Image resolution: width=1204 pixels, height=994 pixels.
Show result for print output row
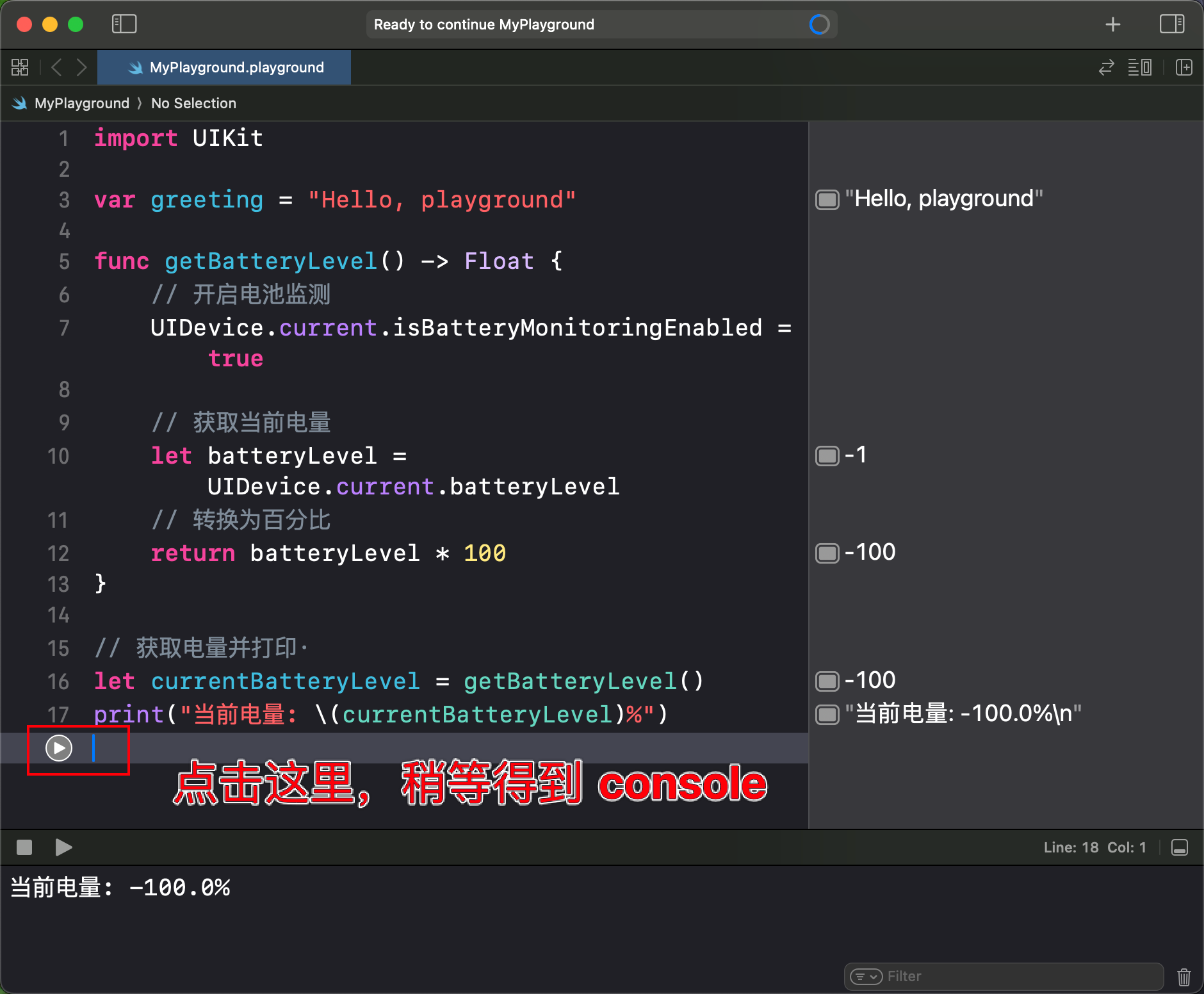(827, 715)
